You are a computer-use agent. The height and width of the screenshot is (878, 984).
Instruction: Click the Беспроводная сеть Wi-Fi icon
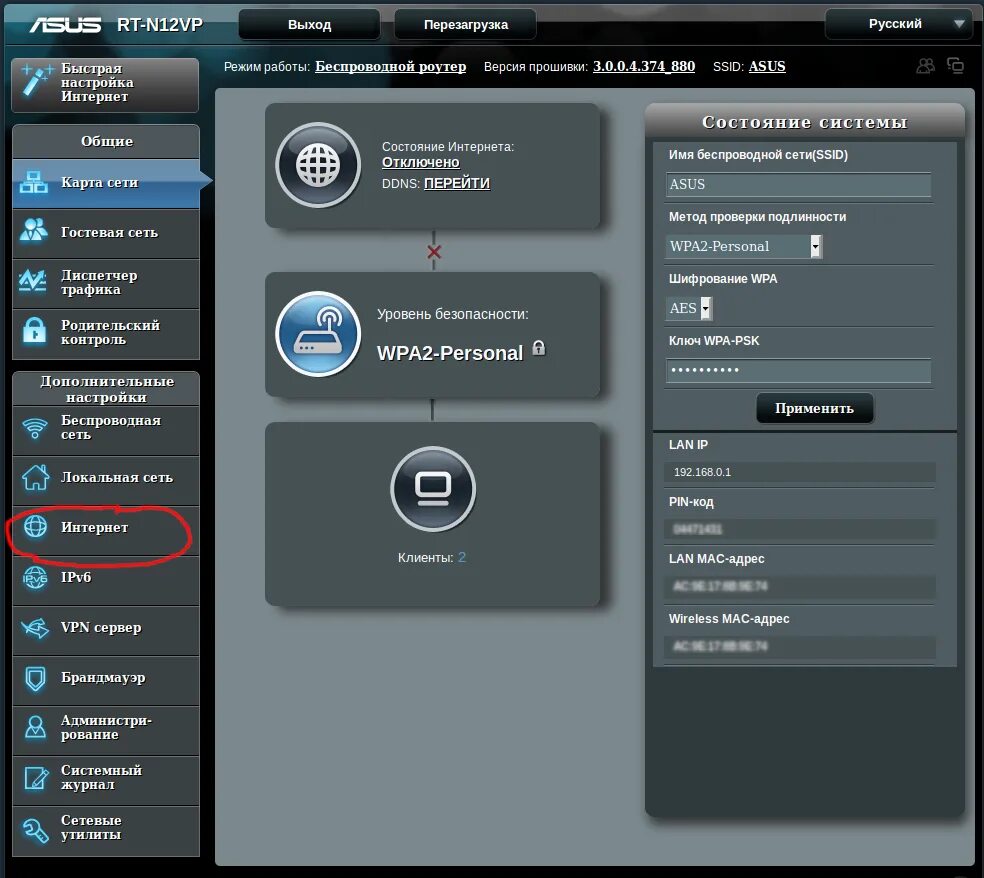(35, 428)
